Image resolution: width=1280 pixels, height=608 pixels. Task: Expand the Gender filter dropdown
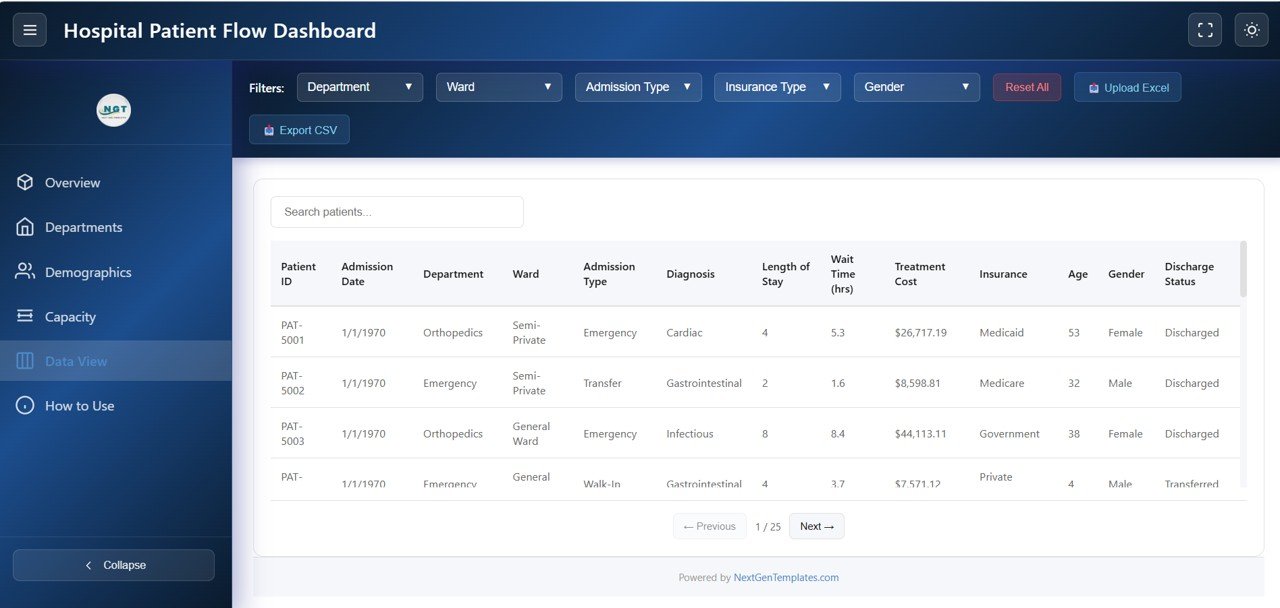coord(916,87)
